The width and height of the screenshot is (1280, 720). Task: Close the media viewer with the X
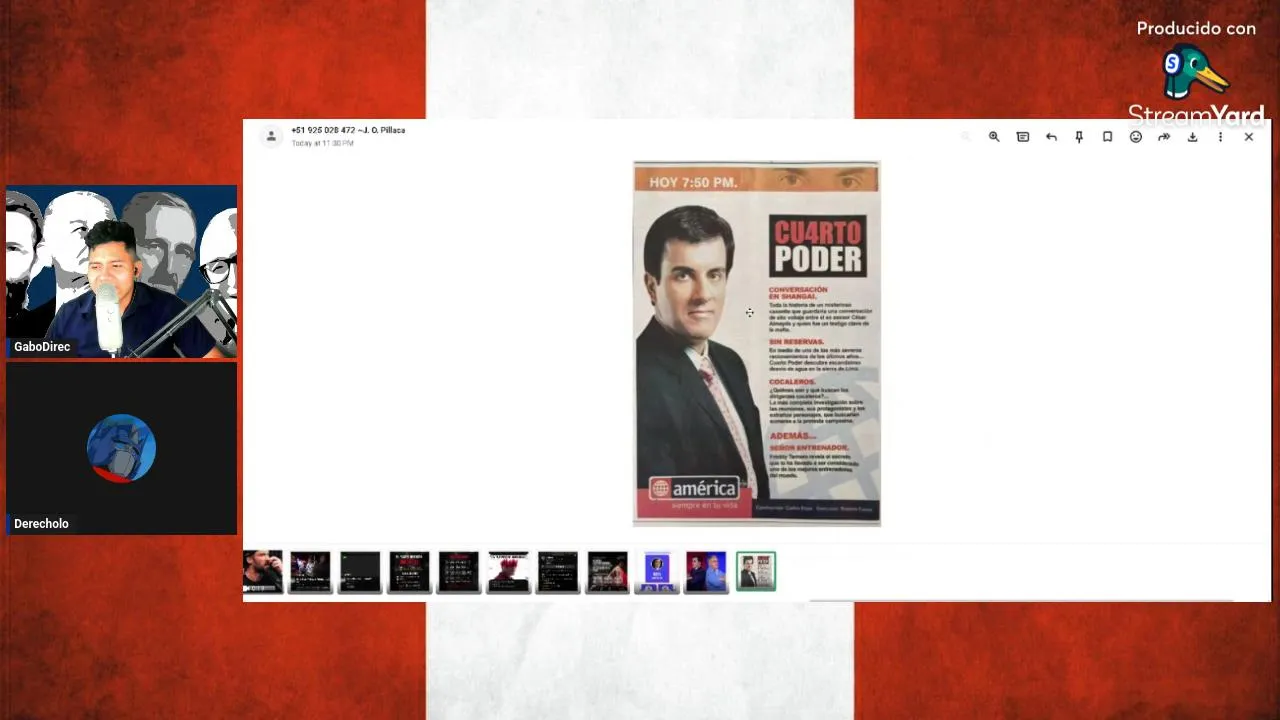(x=1248, y=137)
